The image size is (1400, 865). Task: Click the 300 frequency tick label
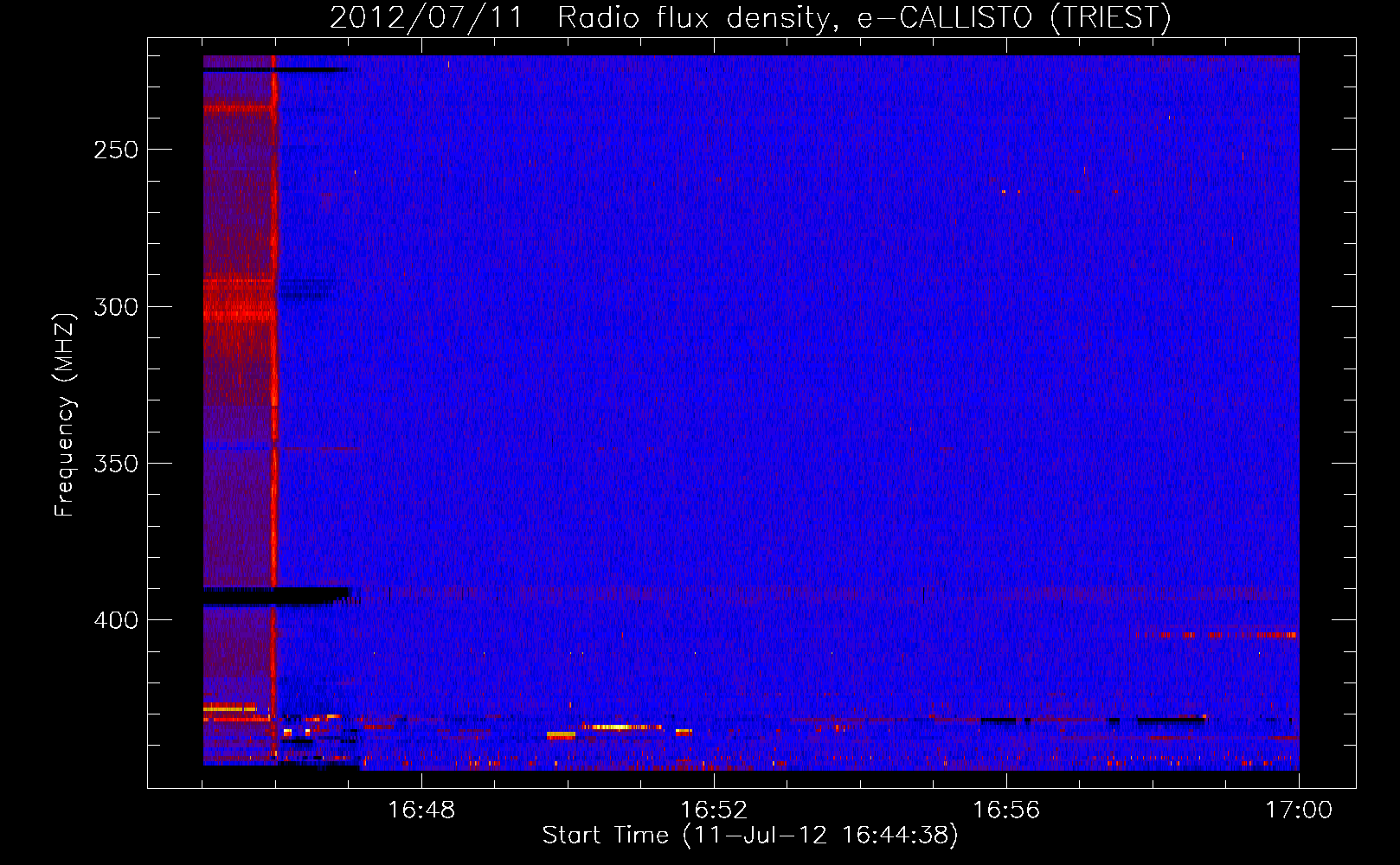116,307
